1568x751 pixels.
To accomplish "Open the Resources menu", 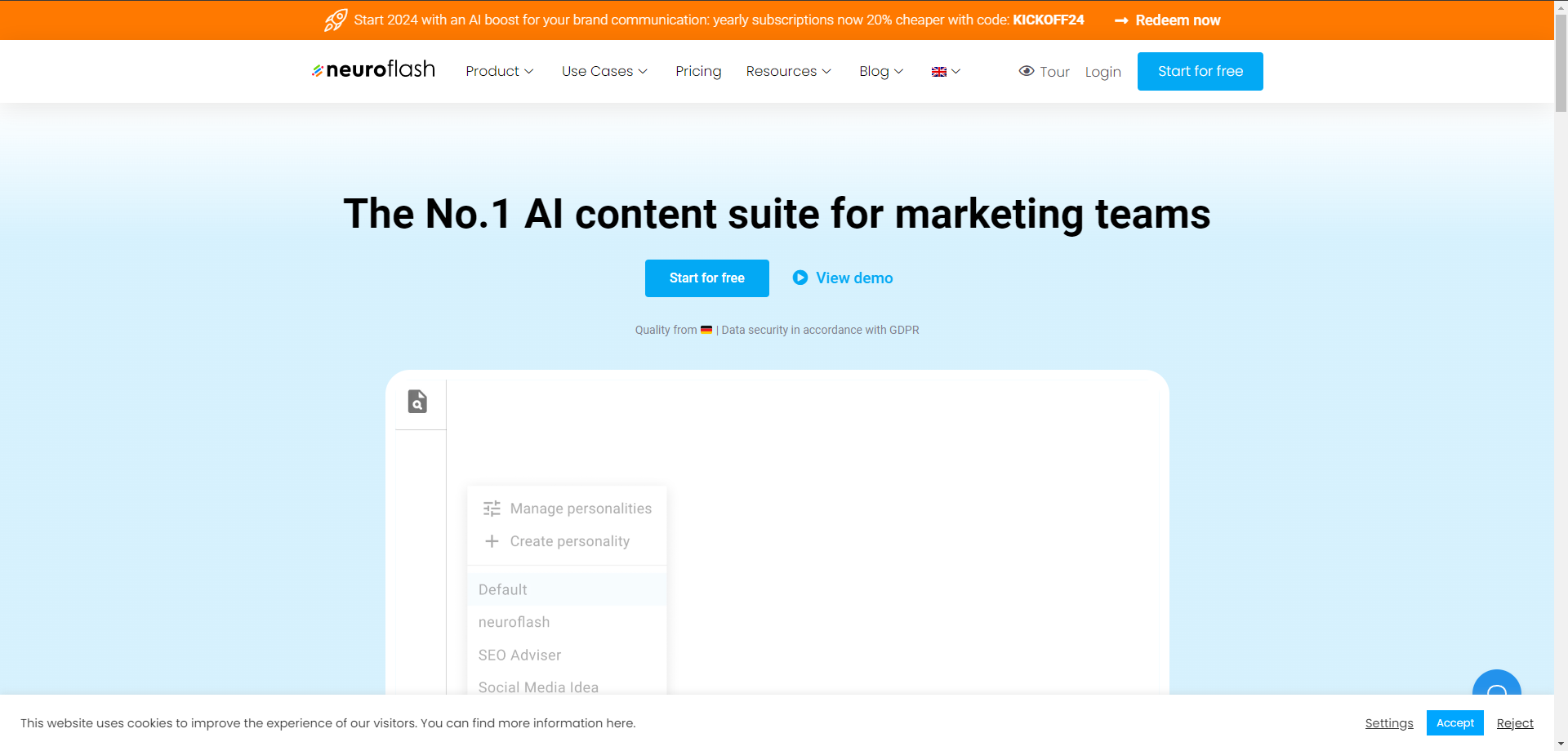I will coord(788,71).
